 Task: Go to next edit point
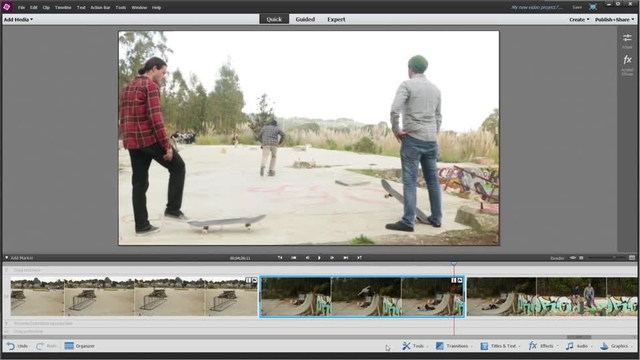click(359, 258)
